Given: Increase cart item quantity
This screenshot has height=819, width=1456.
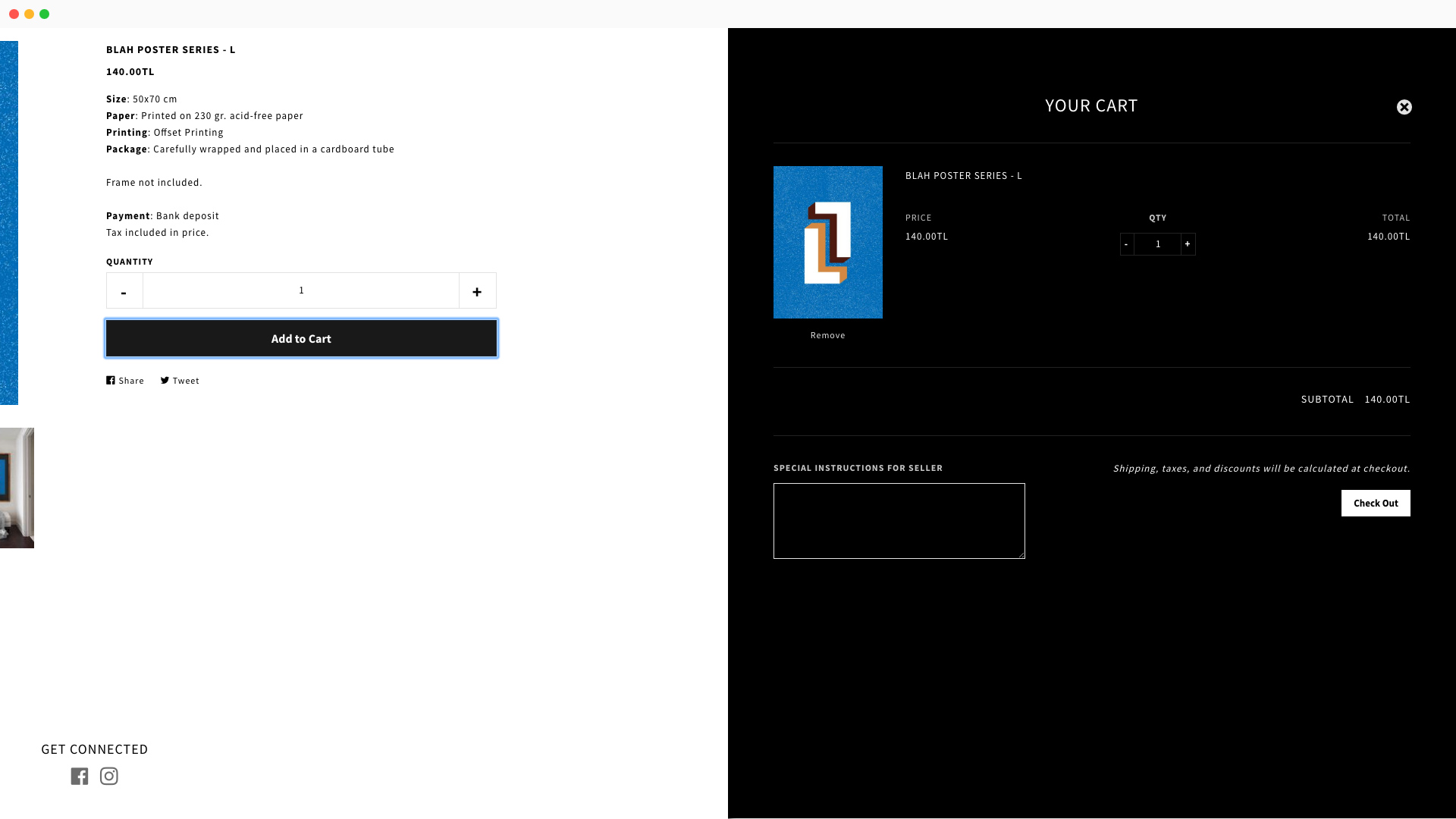Looking at the screenshot, I should (x=1188, y=244).
